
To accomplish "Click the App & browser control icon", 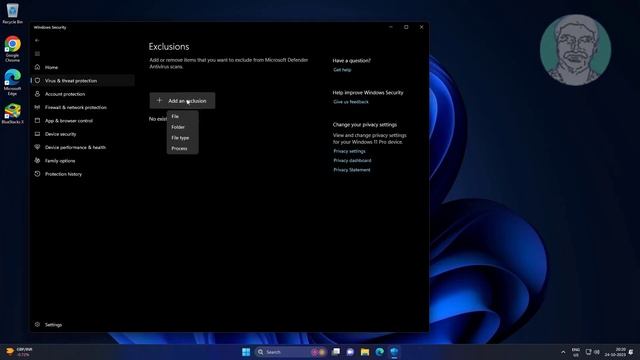I will pos(37,120).
